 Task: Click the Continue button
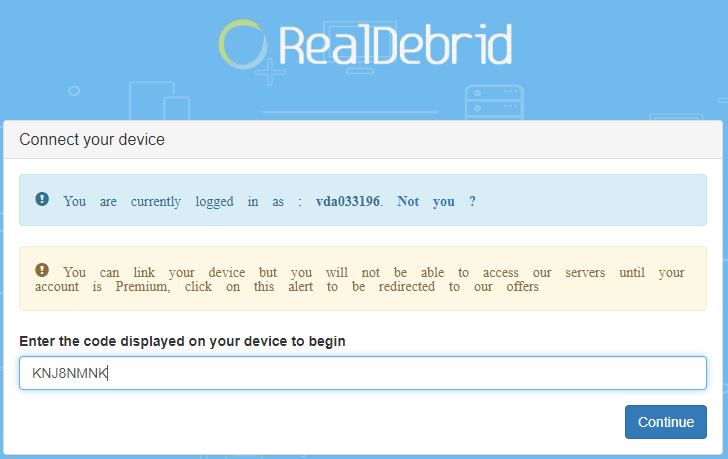point(665,422)
